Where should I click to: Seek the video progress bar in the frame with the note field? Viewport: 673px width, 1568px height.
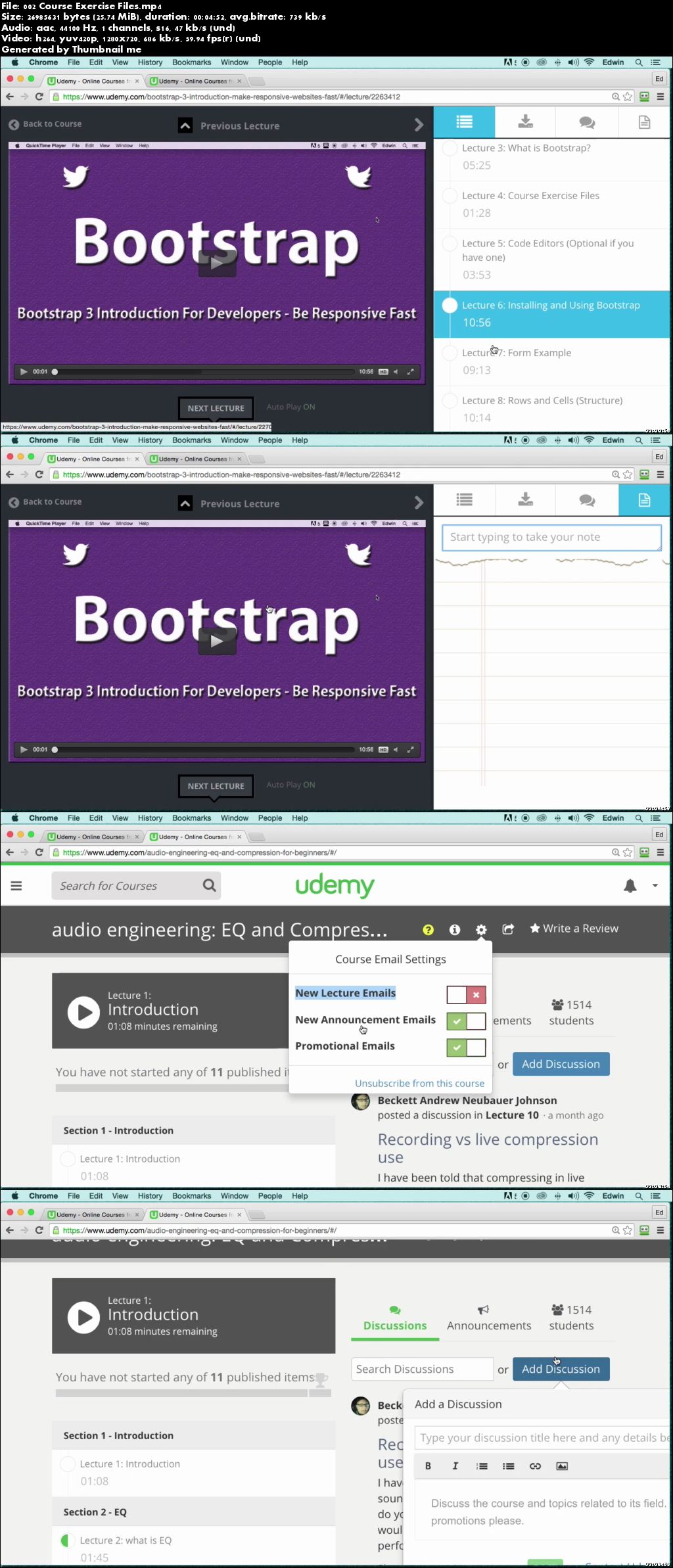204,750
